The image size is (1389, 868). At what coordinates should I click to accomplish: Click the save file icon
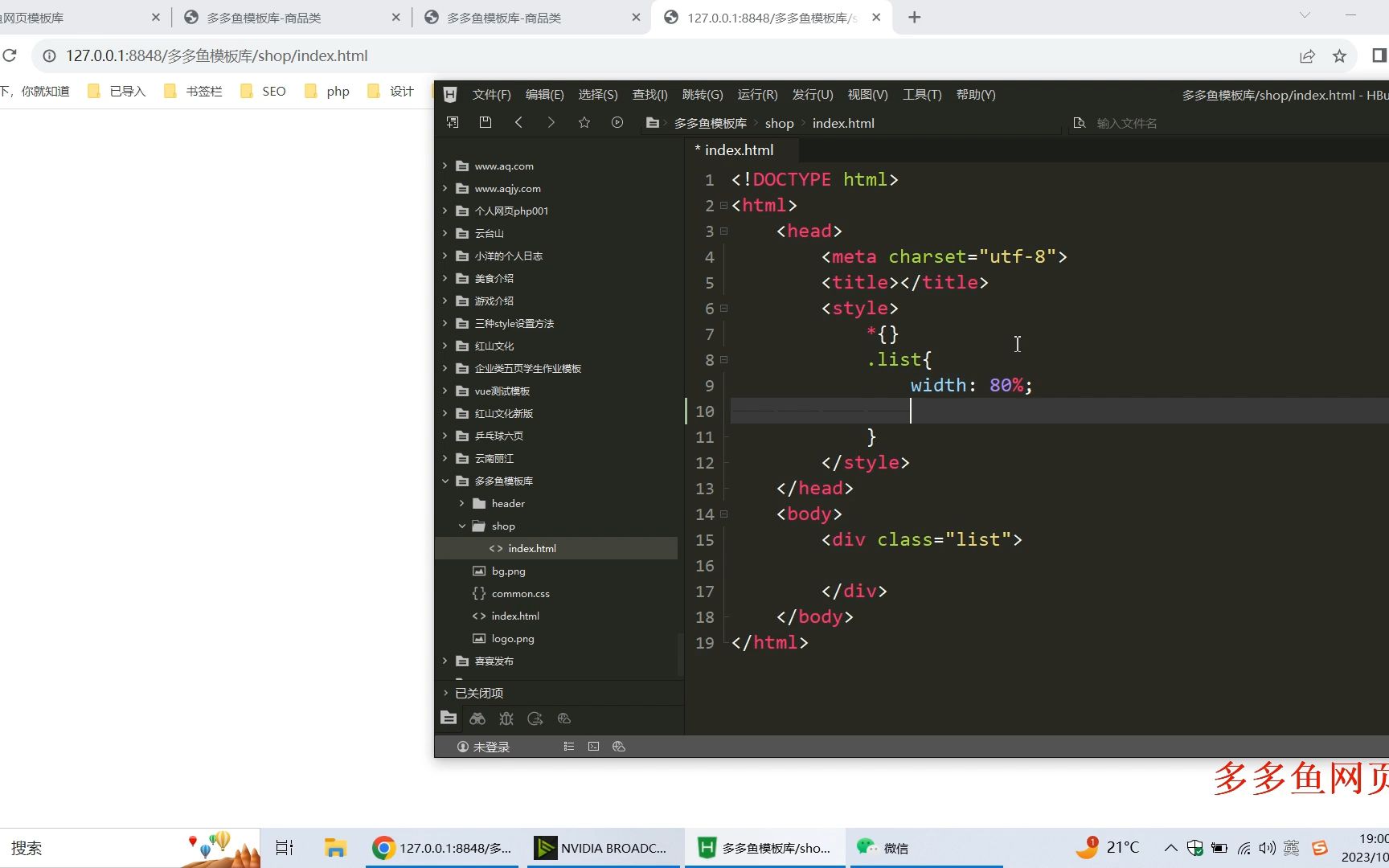coord(486,122)
